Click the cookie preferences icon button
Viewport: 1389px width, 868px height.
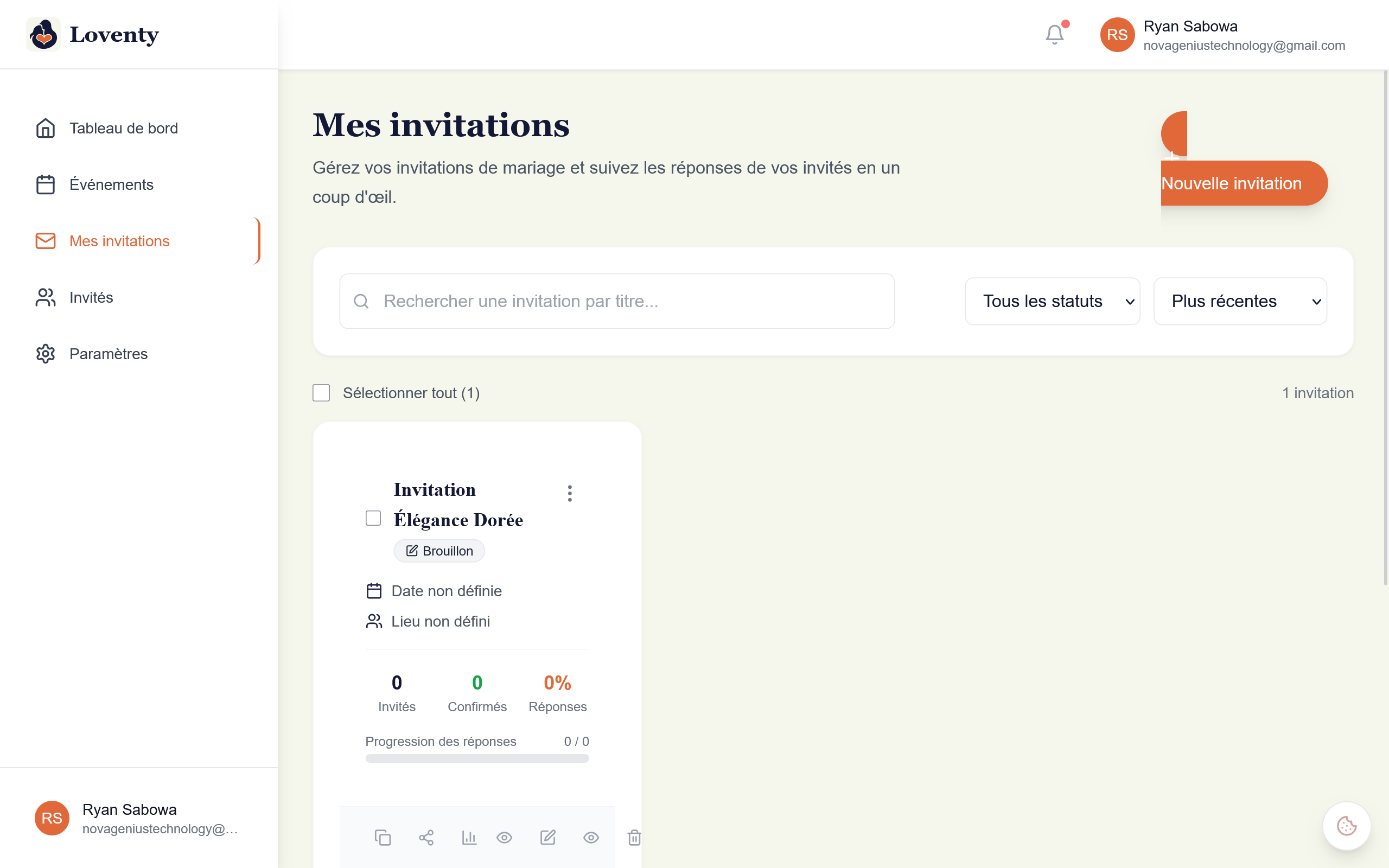1346,826
